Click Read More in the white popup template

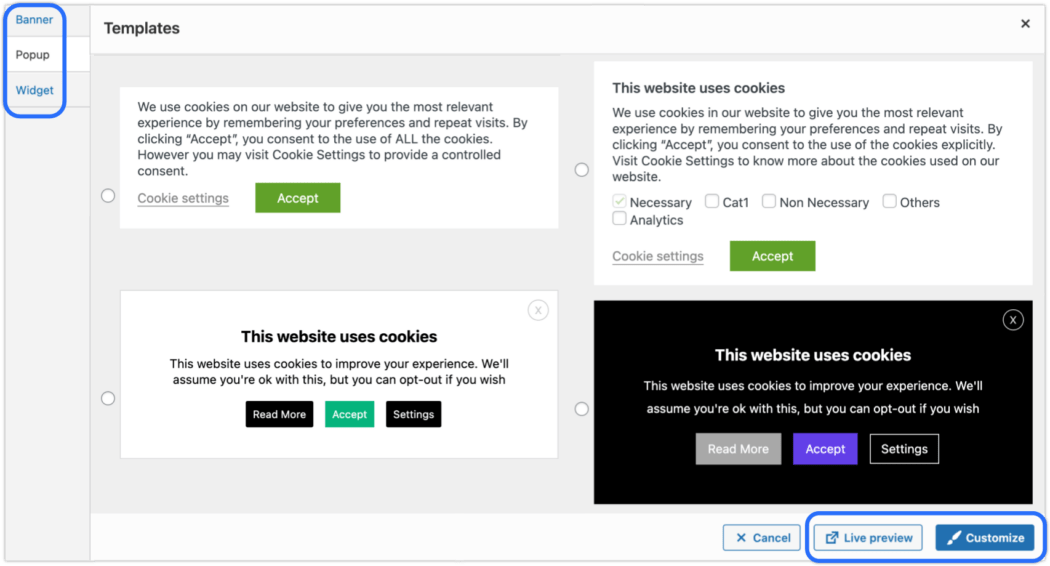(279, 414)
